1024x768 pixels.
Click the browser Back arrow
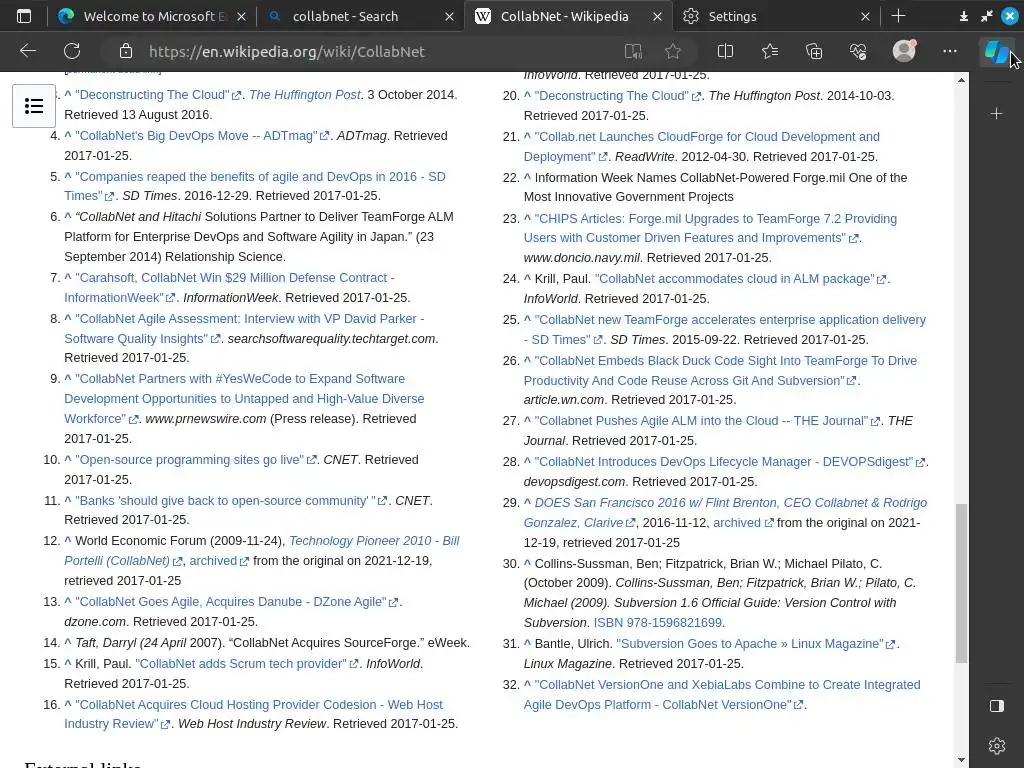[27, 51]
